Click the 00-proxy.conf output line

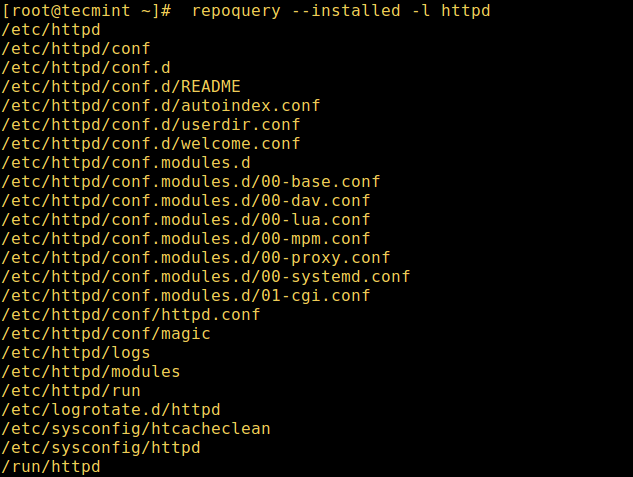point(196,258)
